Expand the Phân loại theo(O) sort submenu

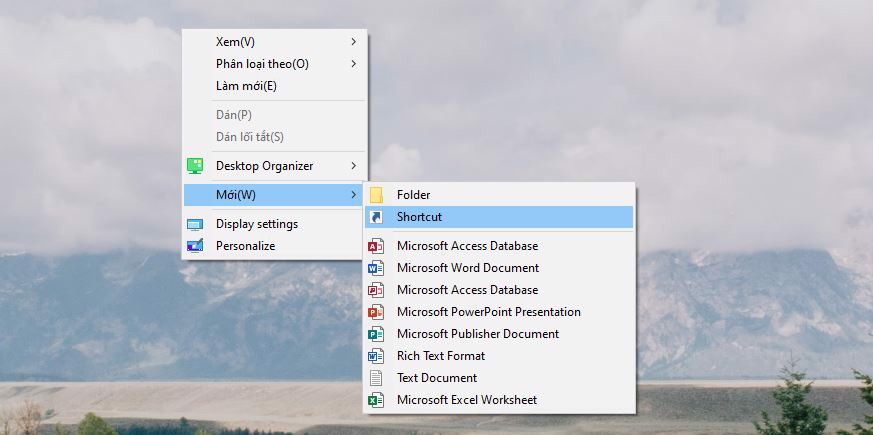pyautogui.click(x=274, y=64)
